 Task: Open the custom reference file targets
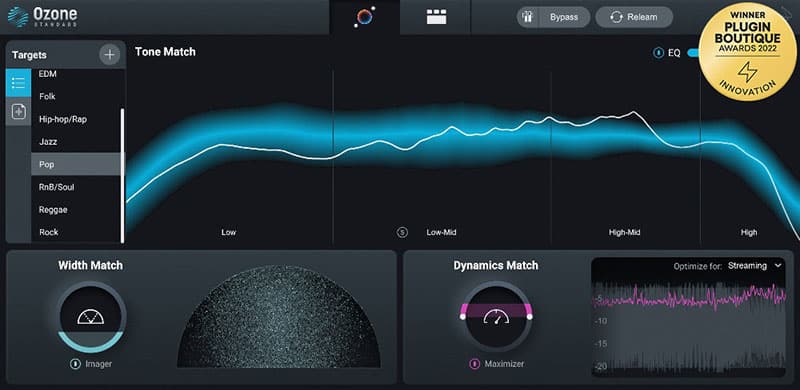[18, 111]
